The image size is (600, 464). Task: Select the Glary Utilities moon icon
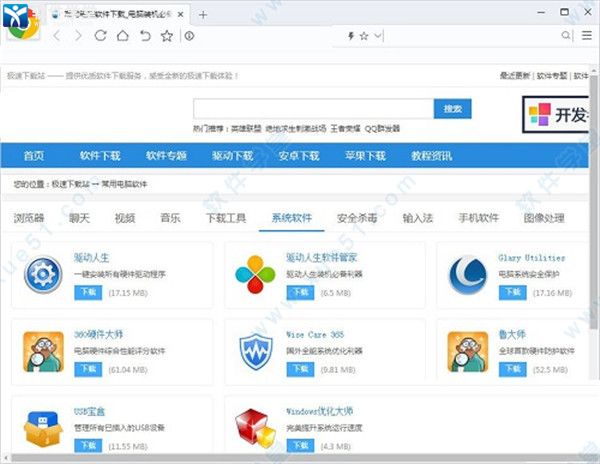click(467, 274)
